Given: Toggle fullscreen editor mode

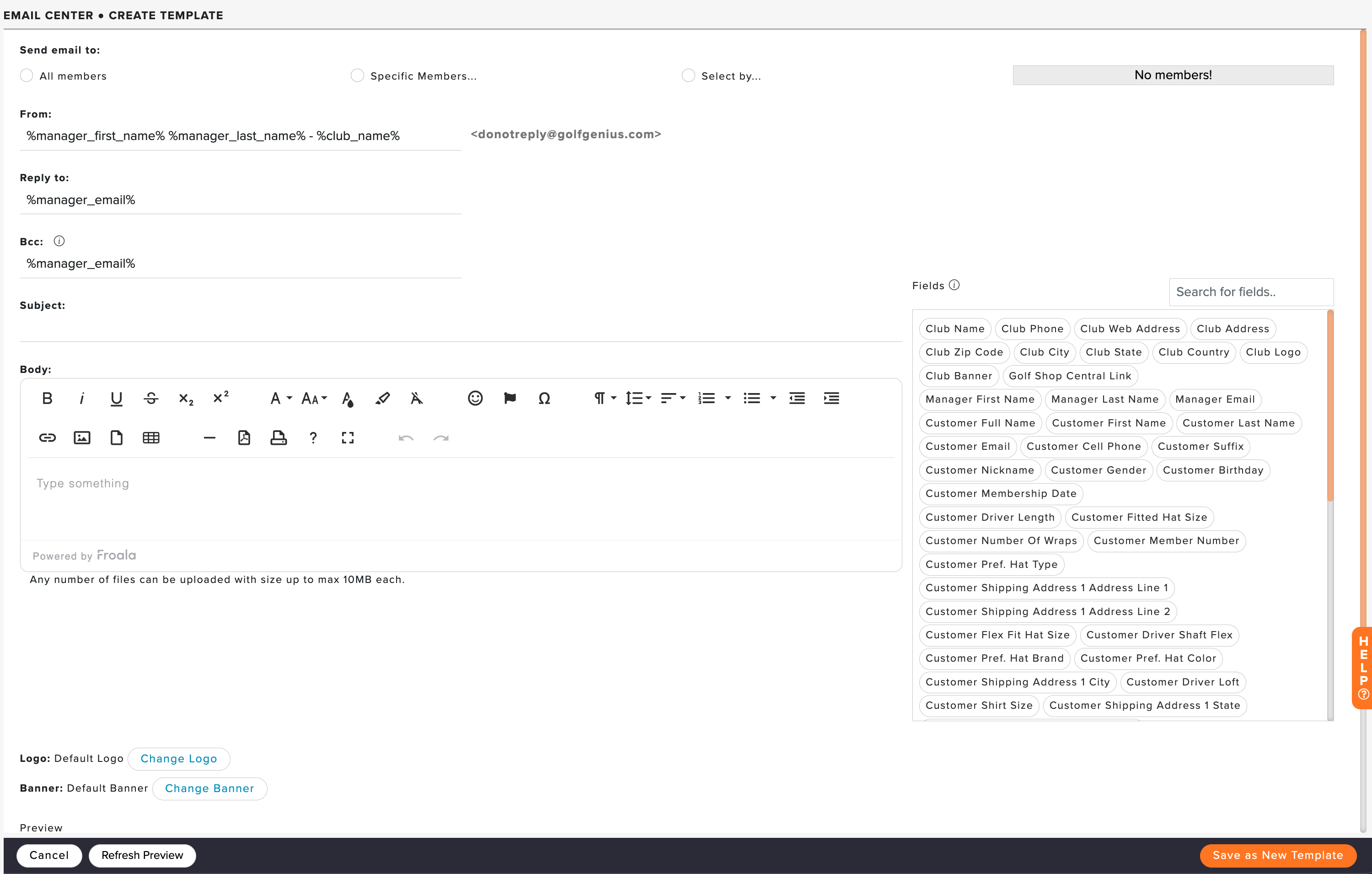Looking at the screenshot, I should pos(348,438).
